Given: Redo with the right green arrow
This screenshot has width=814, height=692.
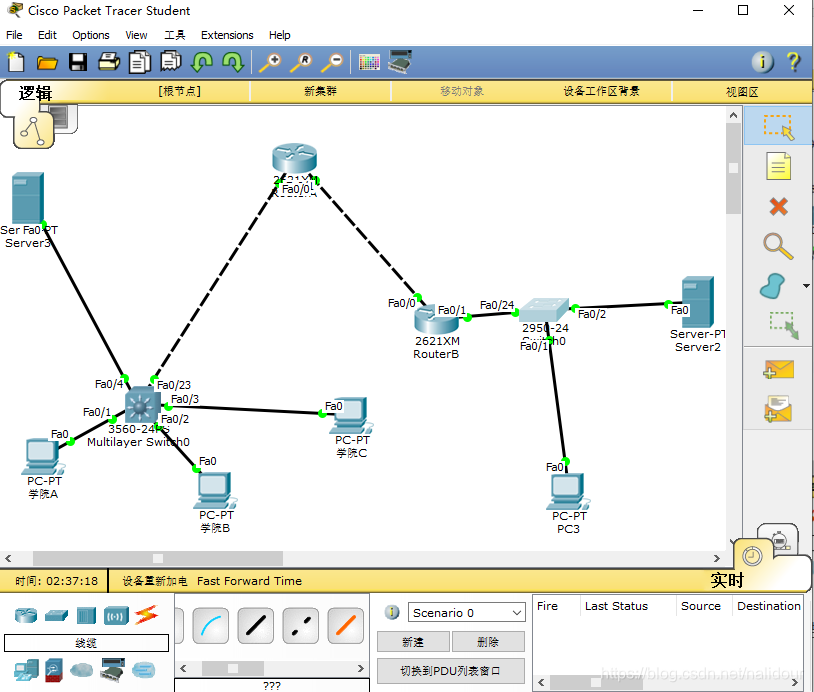Looking at the screenshot, I should click(233, 62).
